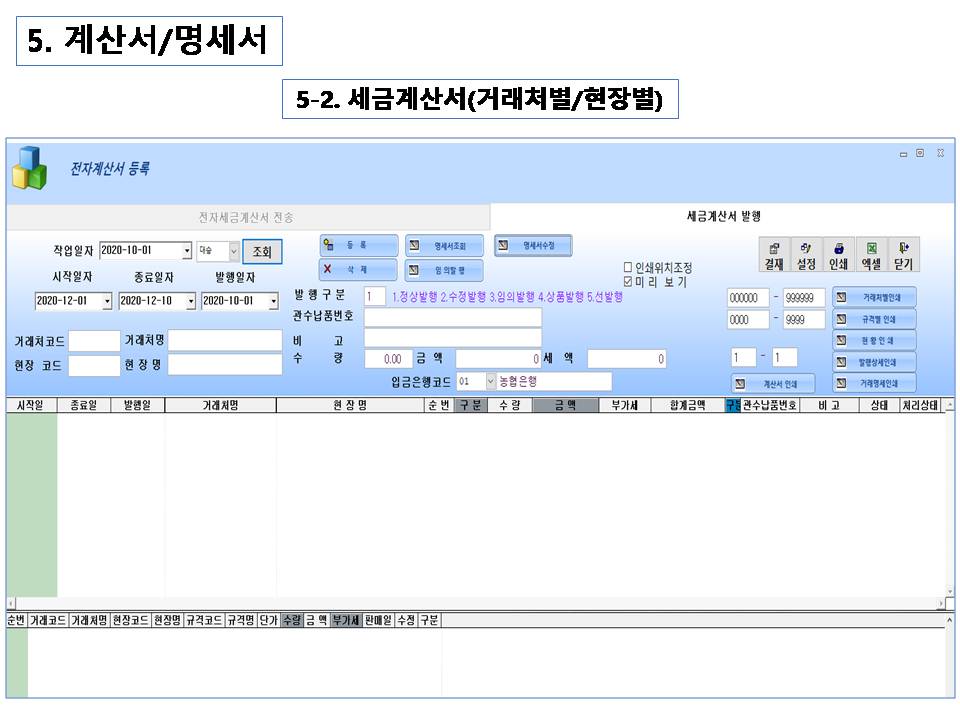Click the 등록 register button
The height and width of the screenshot is (720, 960).
pyautogui.click(x=358, y=245)
